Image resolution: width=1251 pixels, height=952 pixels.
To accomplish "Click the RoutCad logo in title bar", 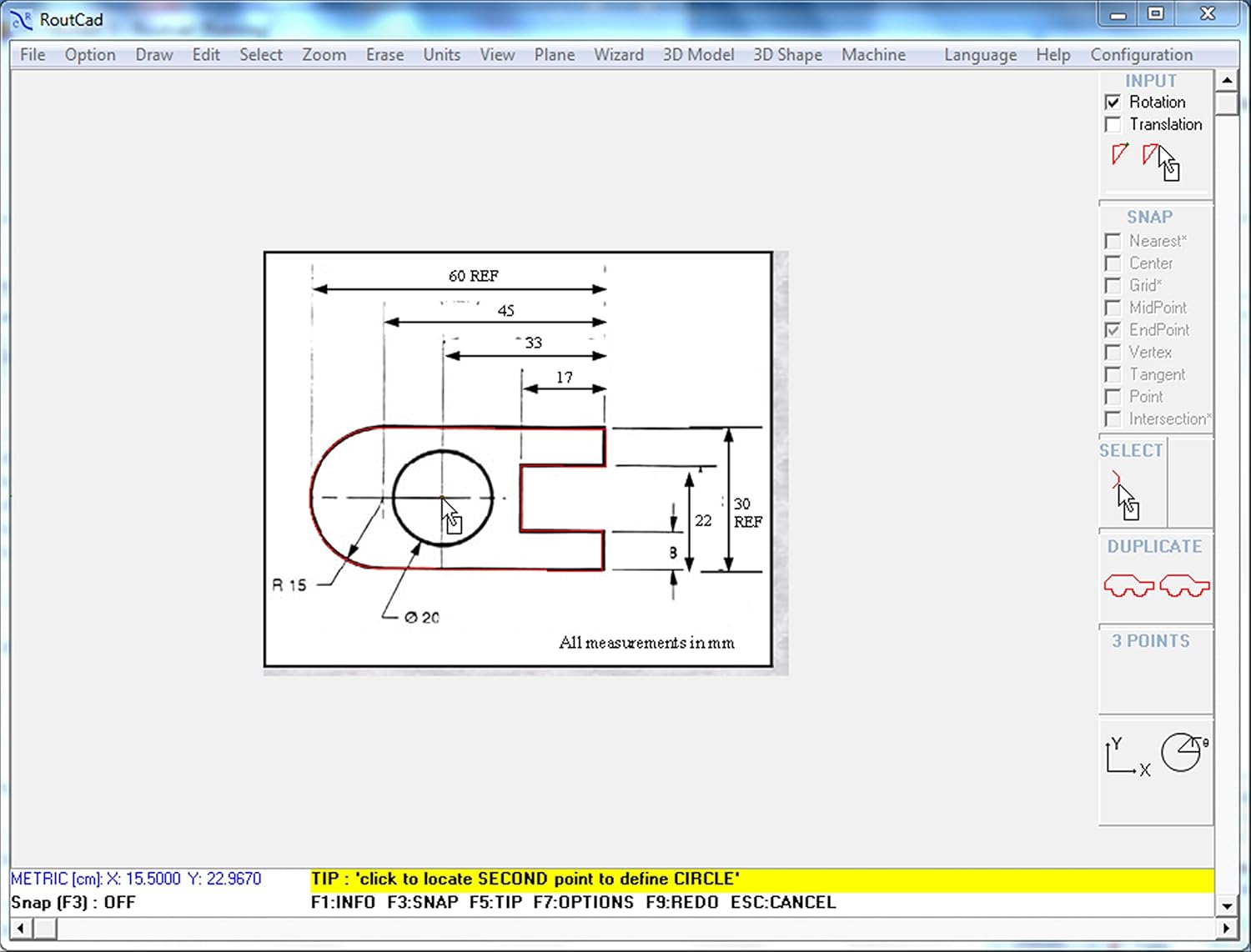I will (x=23, y=20).
